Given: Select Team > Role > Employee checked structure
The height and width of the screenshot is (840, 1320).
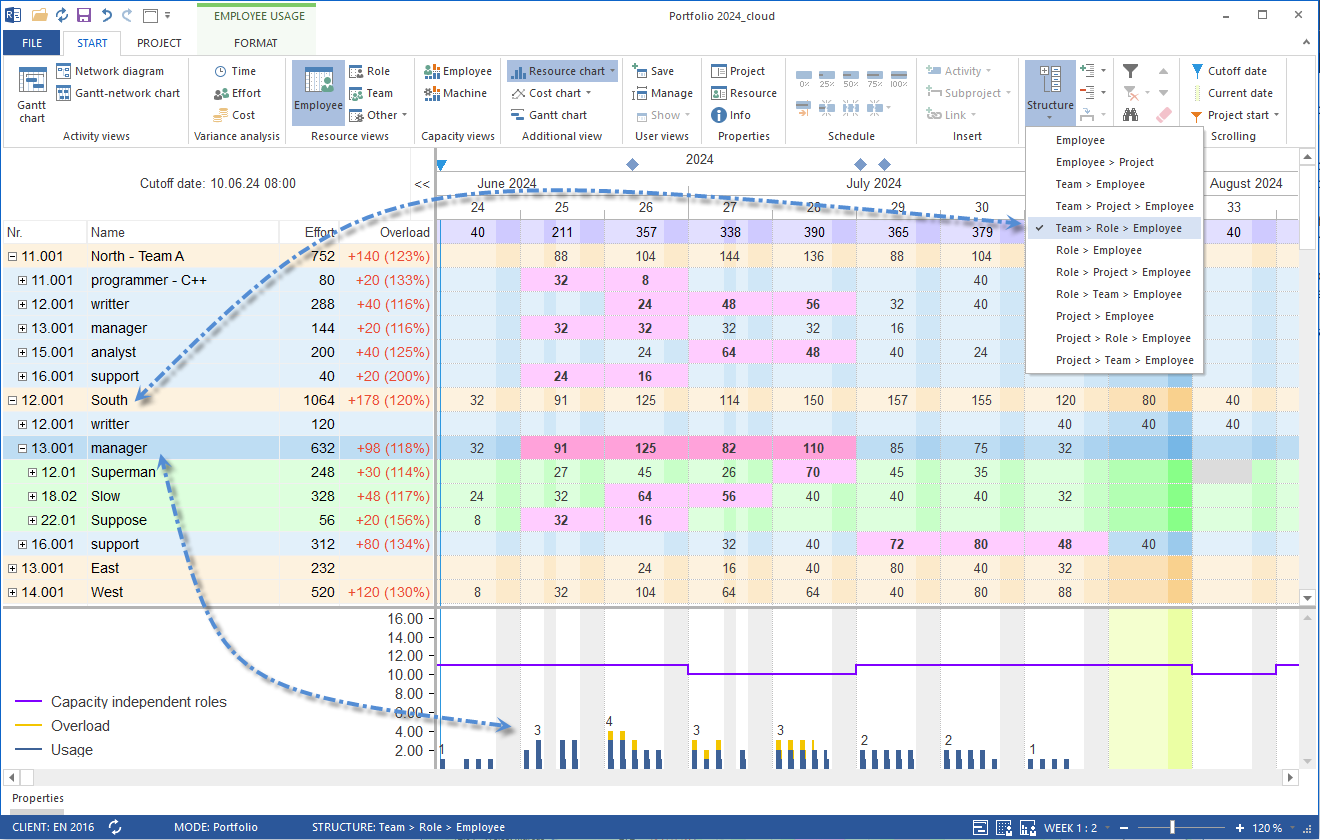Looking at the screenshot, I should click(x=1115, y=228).
